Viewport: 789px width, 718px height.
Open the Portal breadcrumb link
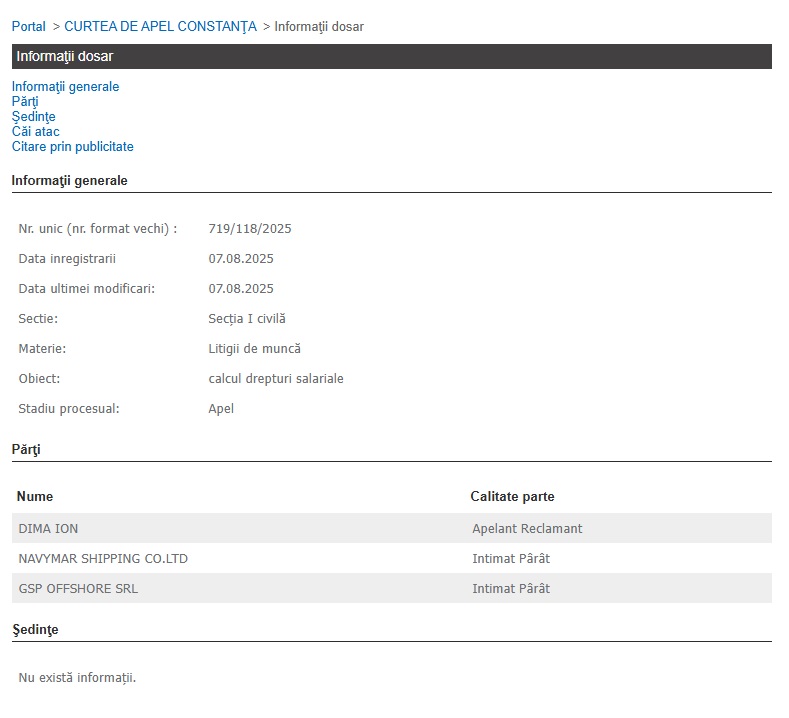(x=29, y=26)
